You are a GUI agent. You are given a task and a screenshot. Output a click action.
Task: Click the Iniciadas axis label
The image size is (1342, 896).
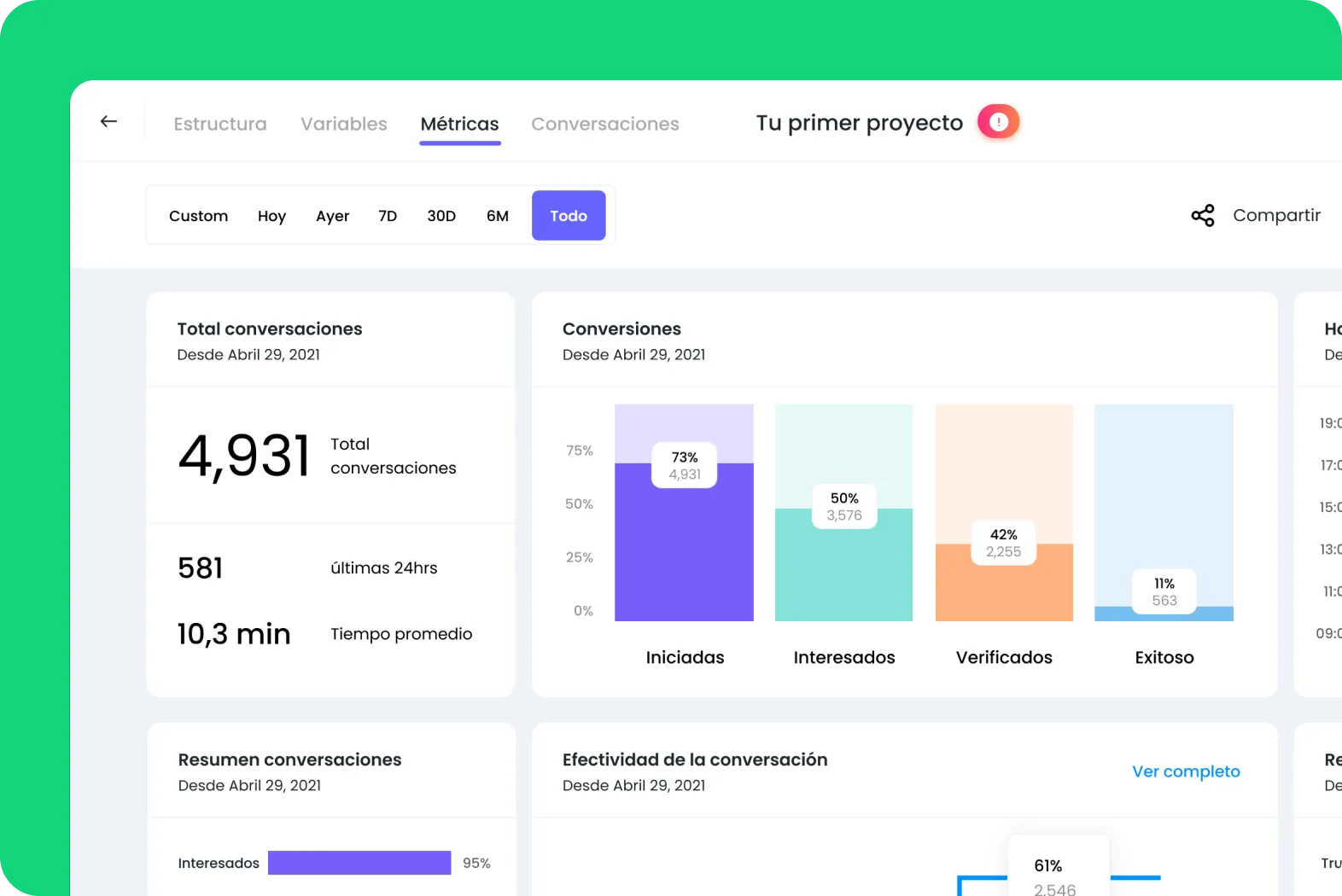685,657
